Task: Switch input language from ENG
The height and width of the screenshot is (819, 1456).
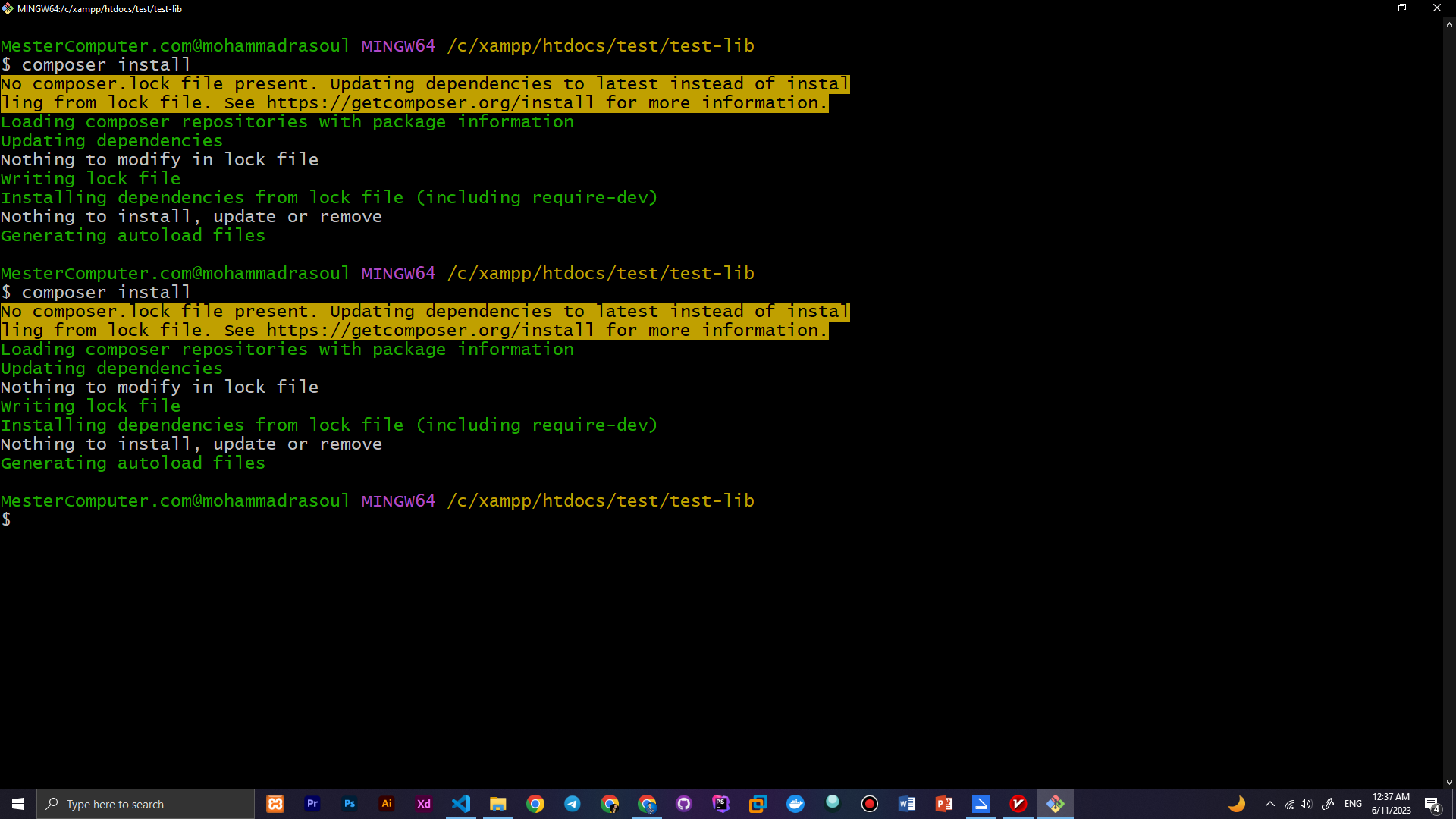Action: click(1353, 805)
